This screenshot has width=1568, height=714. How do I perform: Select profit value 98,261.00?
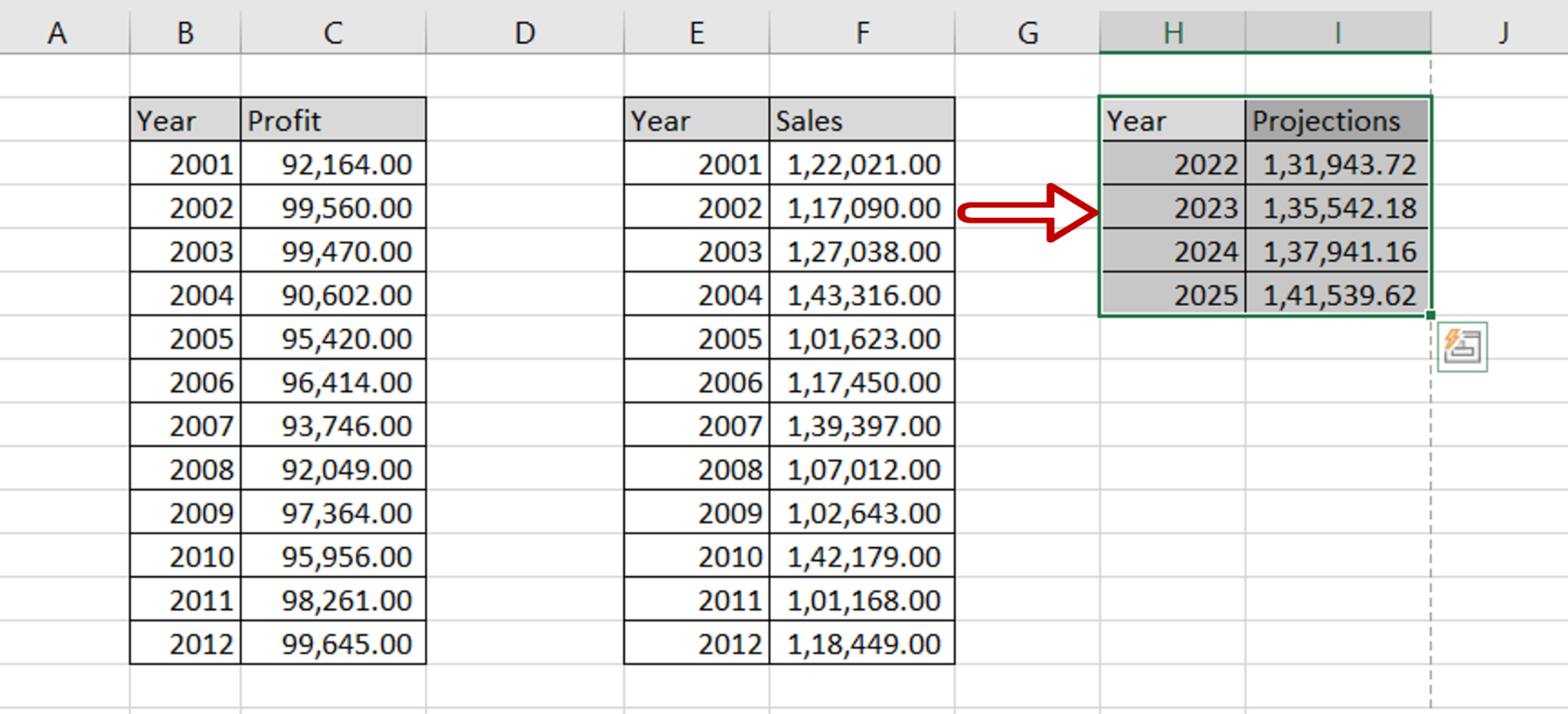click(x=333, y=599)
